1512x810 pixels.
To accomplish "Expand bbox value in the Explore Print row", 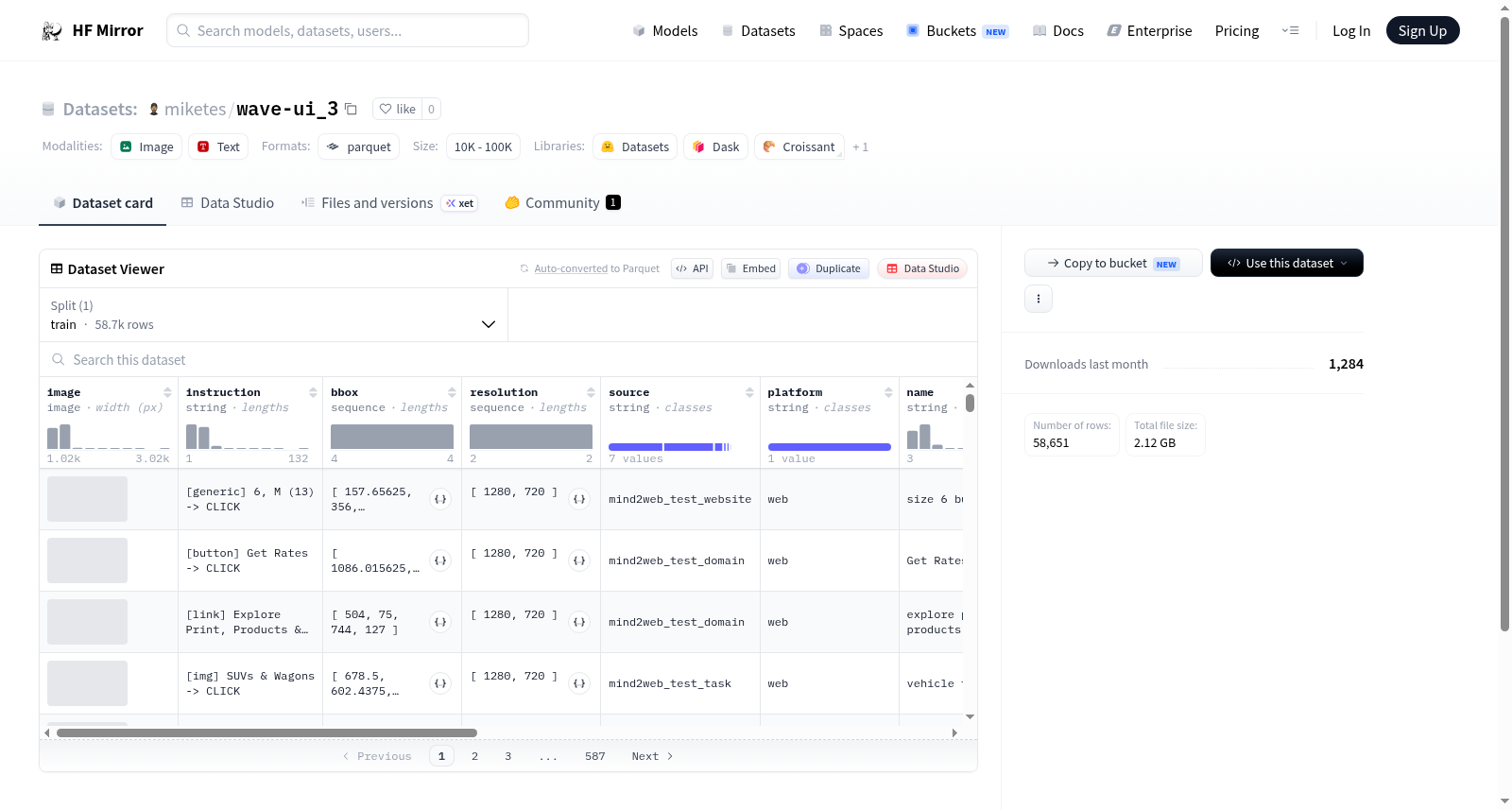I will pos(440,622).
